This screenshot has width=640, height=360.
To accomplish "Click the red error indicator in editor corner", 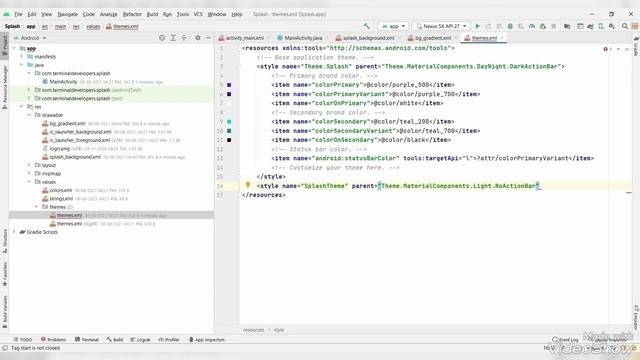I will tap(607, 49).
